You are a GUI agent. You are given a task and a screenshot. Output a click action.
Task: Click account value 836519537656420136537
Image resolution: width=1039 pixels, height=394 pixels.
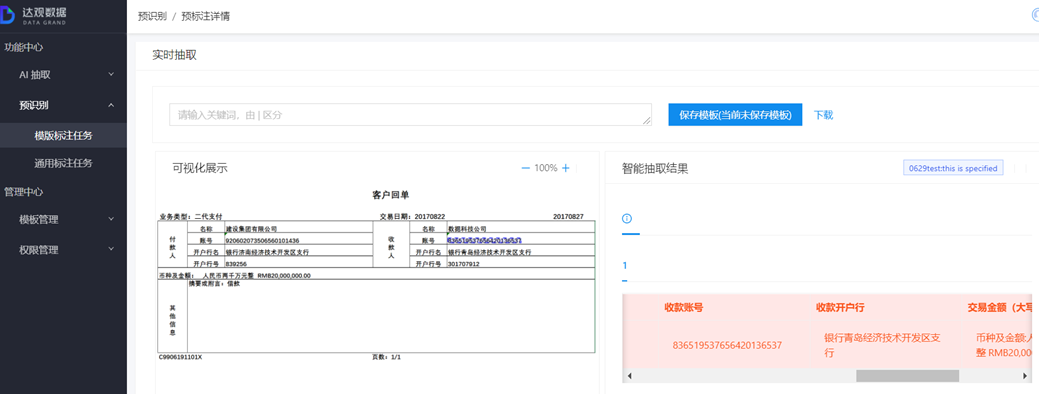tap(727, 345)
